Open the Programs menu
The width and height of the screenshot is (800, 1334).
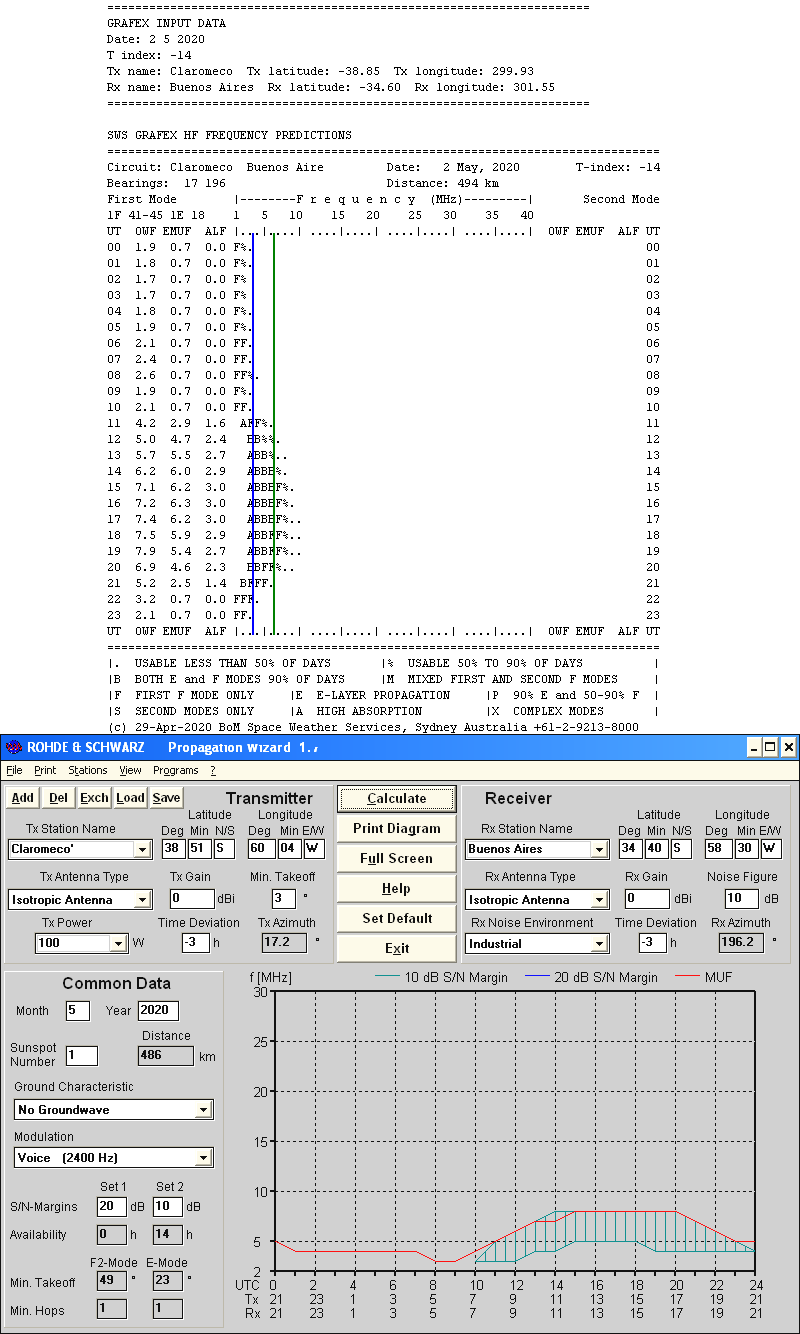[176, 771]
